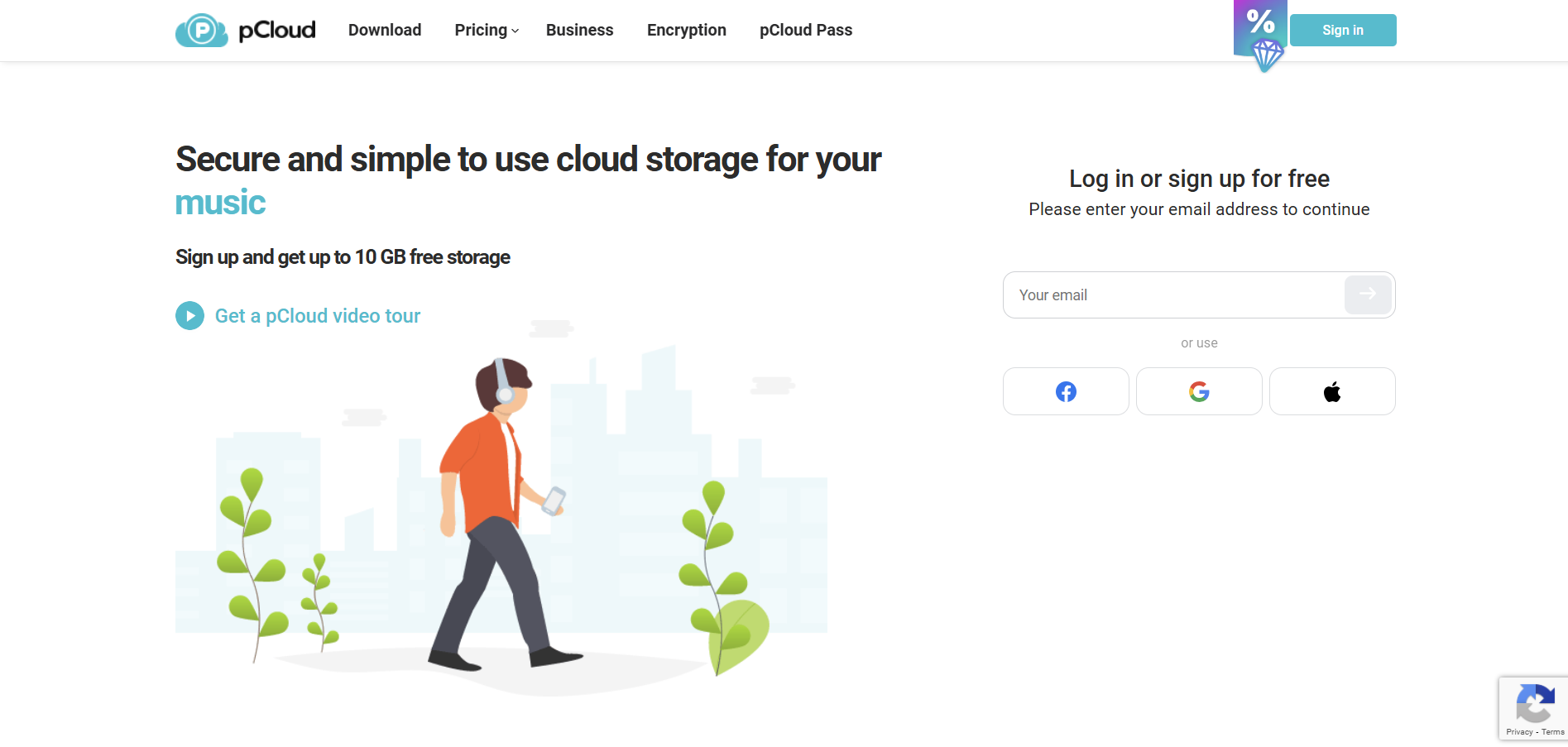
Task: Click the Sign in button
Action: (x=1343, y=30)
